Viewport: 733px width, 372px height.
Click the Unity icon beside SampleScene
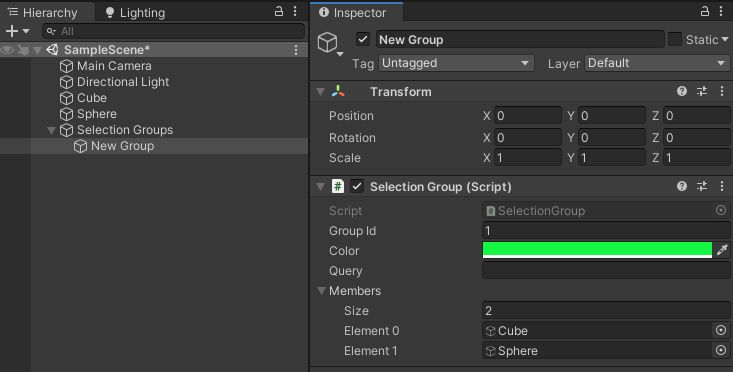pyautogui.click(x=52, y=50)
